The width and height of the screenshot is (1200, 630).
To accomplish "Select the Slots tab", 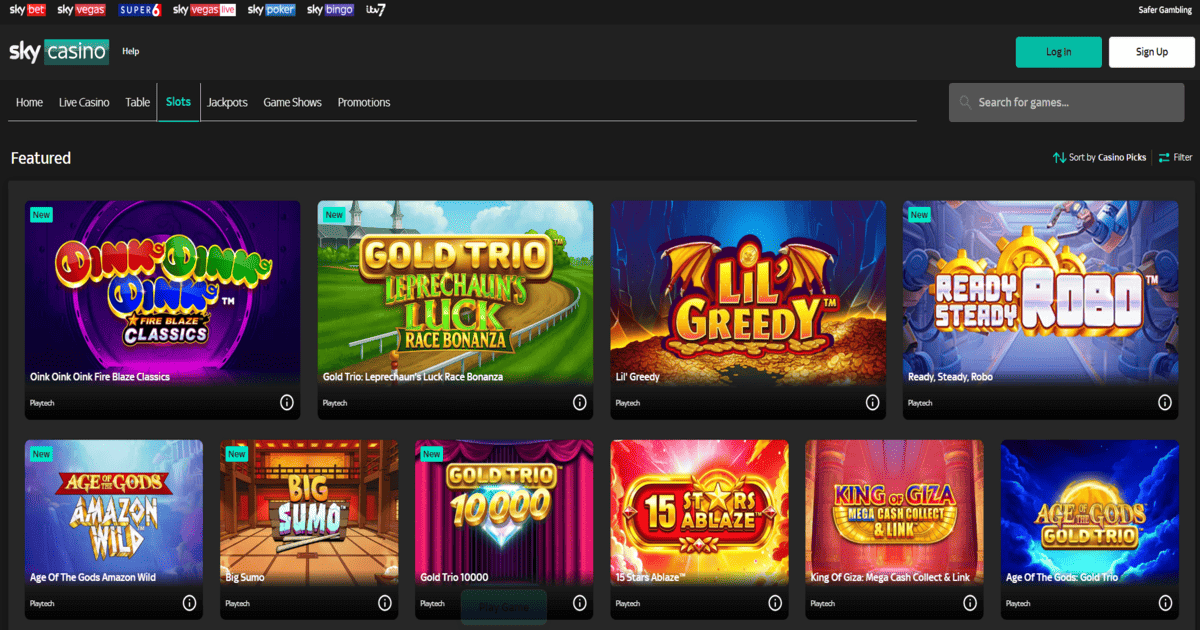I will (x=179, y=102).
